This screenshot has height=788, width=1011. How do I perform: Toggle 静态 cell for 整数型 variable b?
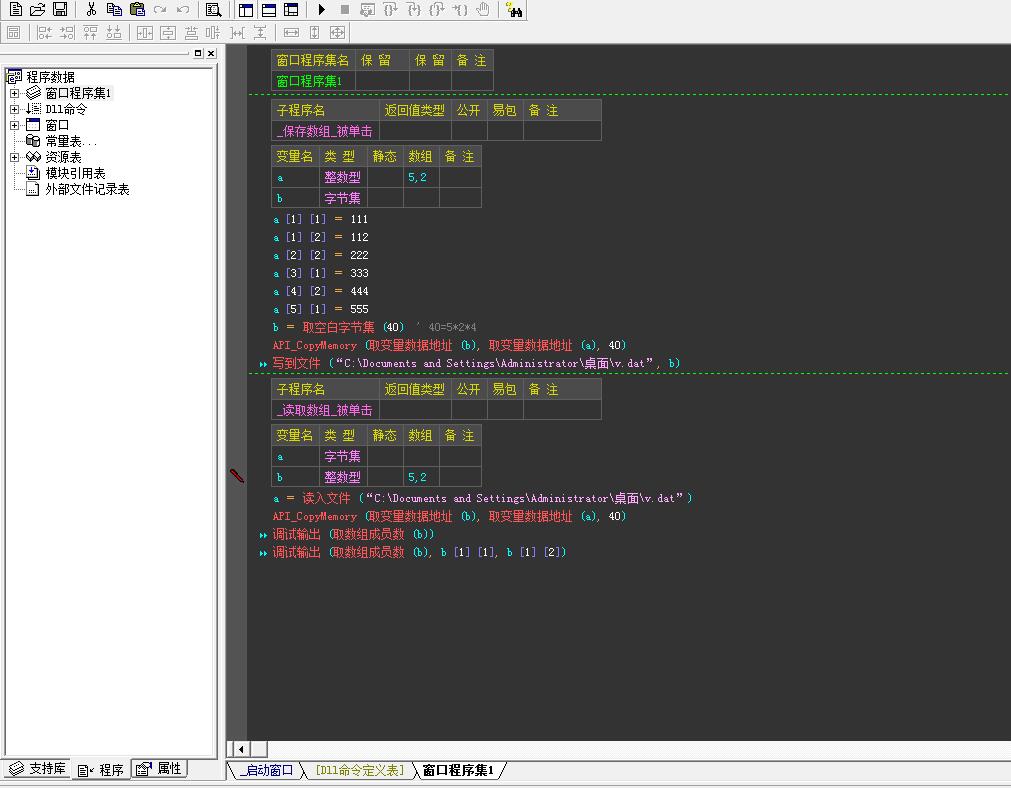(385, 477)
